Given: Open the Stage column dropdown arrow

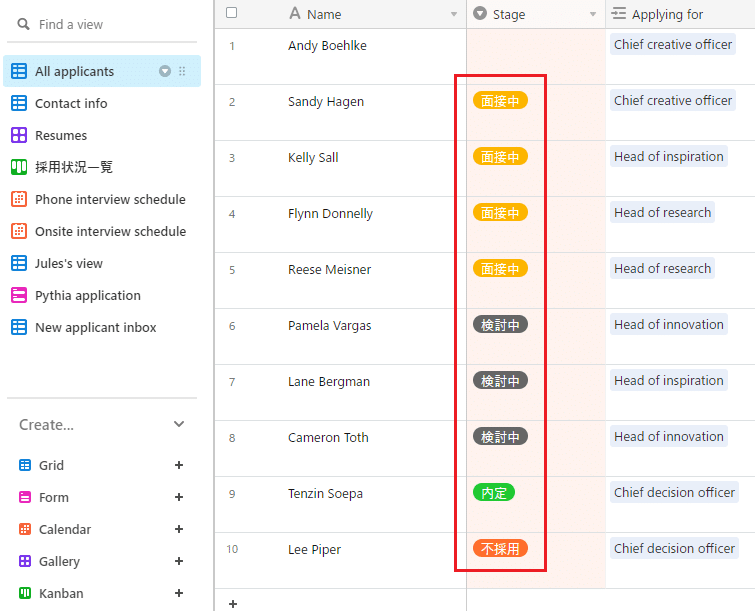Looking at the screenshot, I should [593, 14].
